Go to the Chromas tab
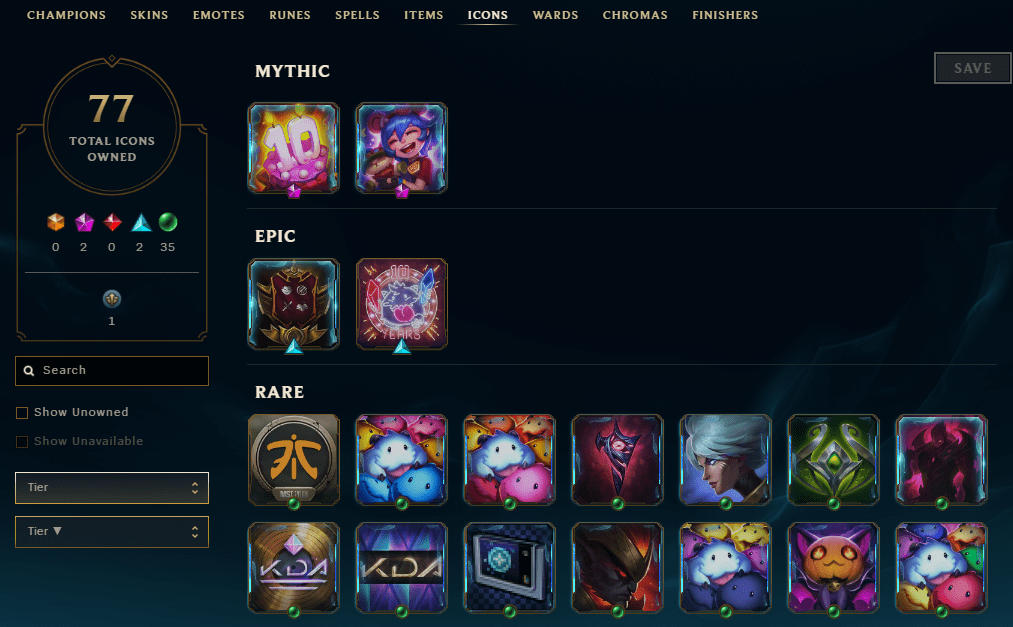Viewport: 1013px width, 627px height. click(635, 15)
